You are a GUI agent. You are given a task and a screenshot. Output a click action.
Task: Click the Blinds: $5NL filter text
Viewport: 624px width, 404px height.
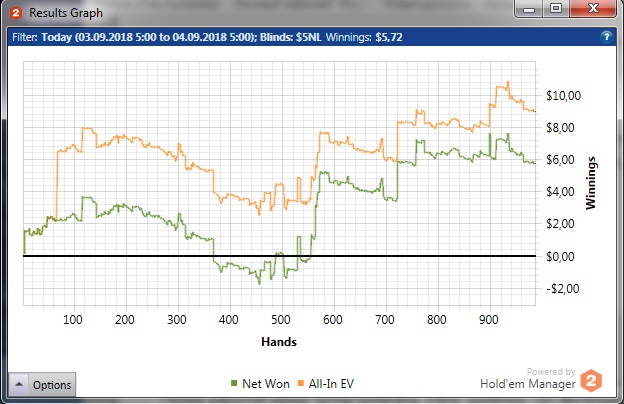coord(291,37)
